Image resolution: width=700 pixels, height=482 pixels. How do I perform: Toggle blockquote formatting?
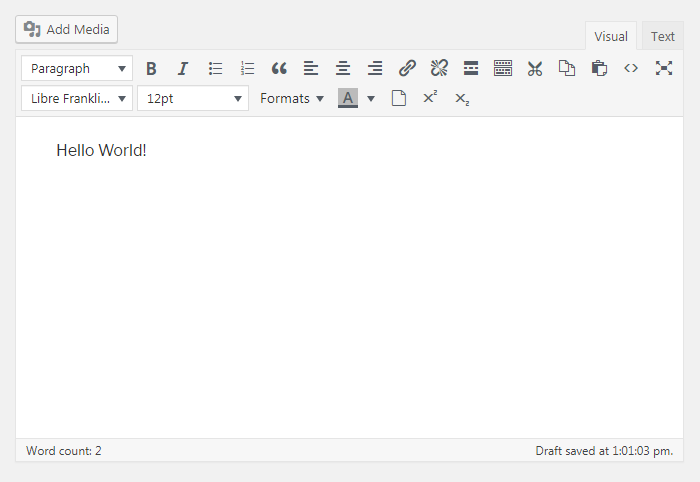tap(279, 68)
